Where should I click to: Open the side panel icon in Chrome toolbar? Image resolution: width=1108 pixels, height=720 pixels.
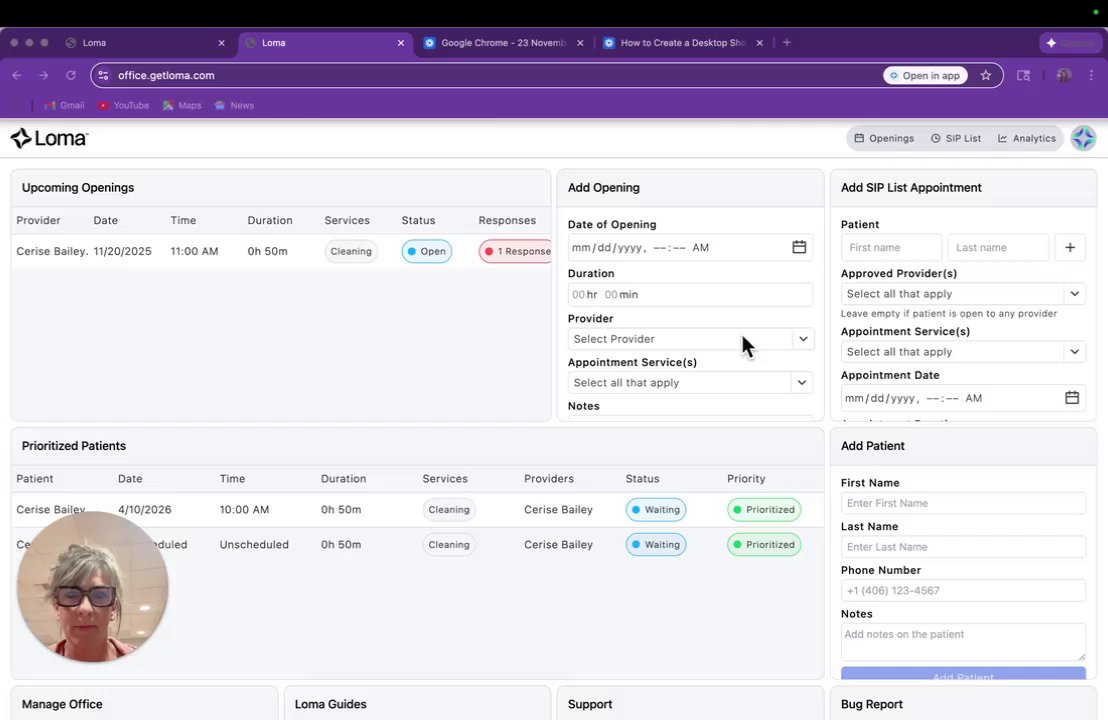pyautogui.click(x=1023, y=76)
